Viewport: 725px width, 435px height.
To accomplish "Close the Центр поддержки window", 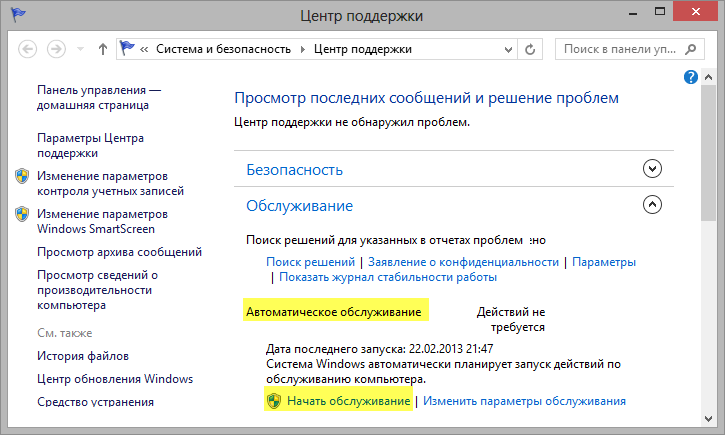I will tap(696, 12).
